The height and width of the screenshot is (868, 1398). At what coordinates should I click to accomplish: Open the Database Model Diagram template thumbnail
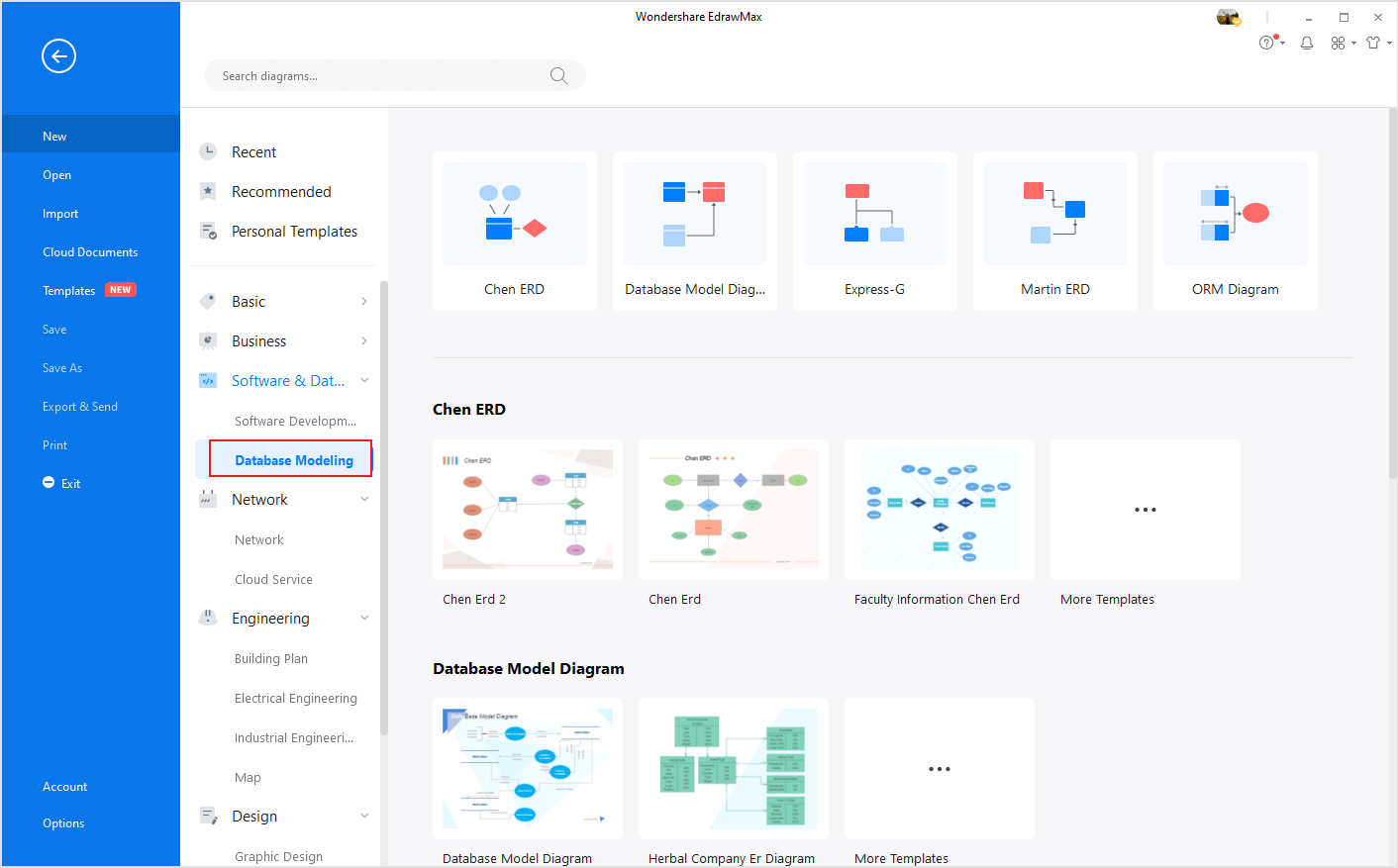(x=528, y=769)
